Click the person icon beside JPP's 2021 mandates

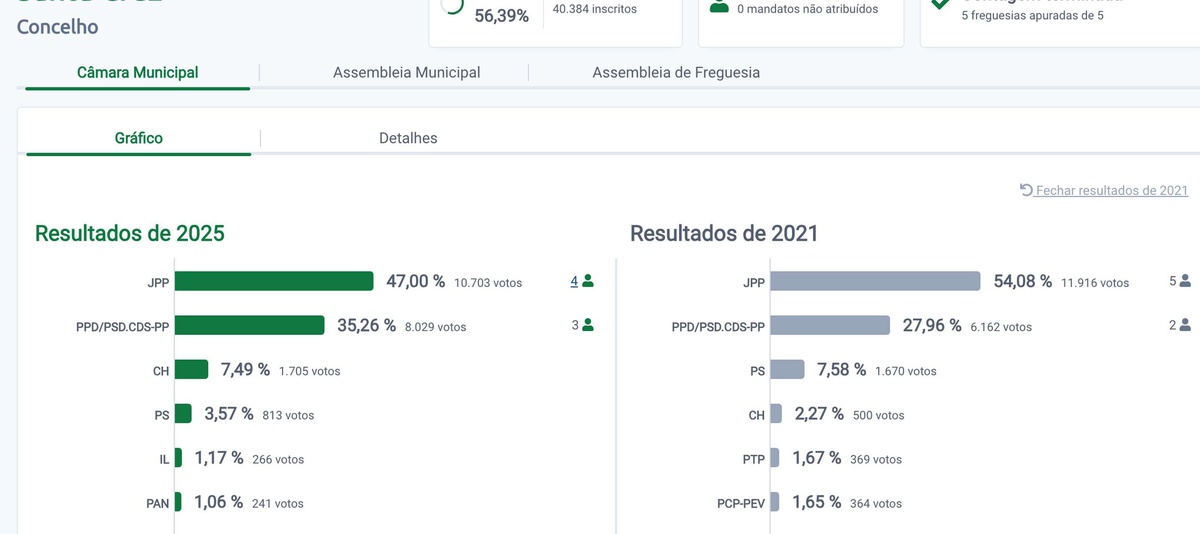(x=1186, y=281)
